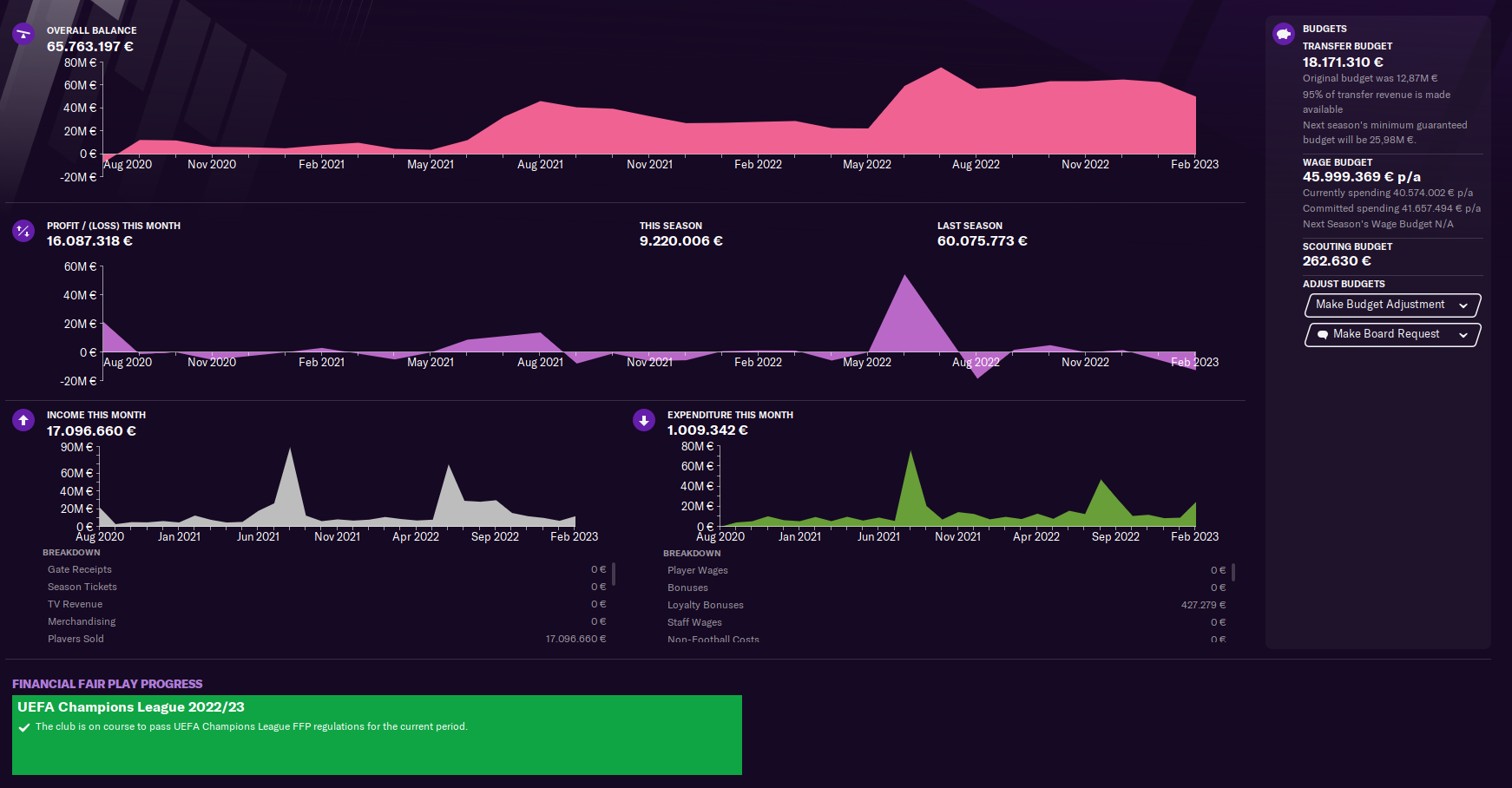Click the Adjust Budgets heading
1512x788 pixels.
tap(1344, 284)
